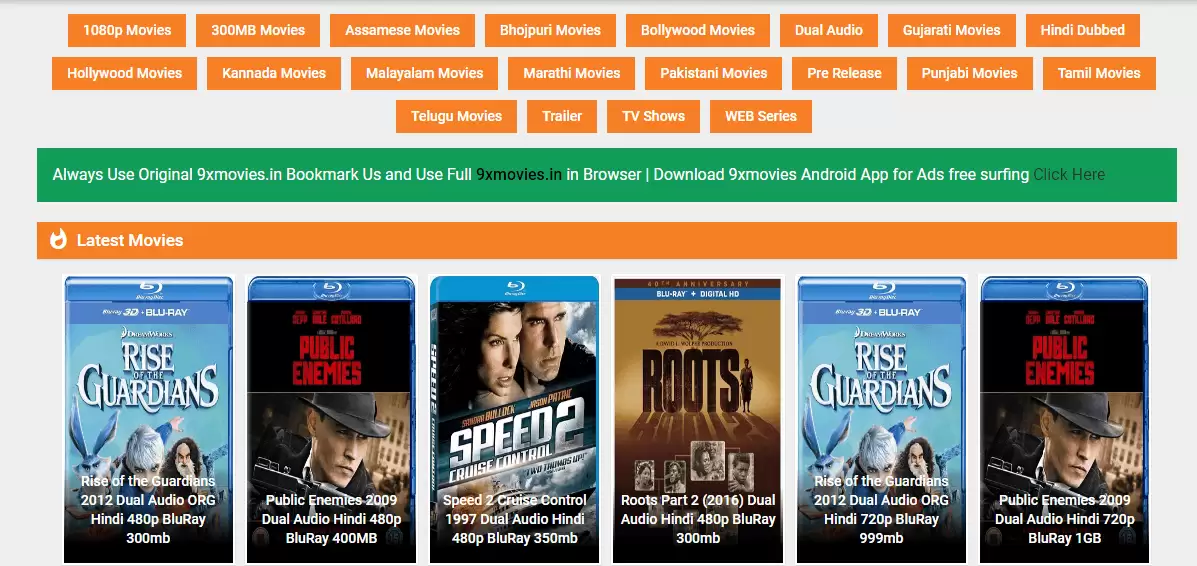The height and width of the screenshot is (566, 1197).
Task: Browse Bollywood Movies category
Action: pos(698,31)
